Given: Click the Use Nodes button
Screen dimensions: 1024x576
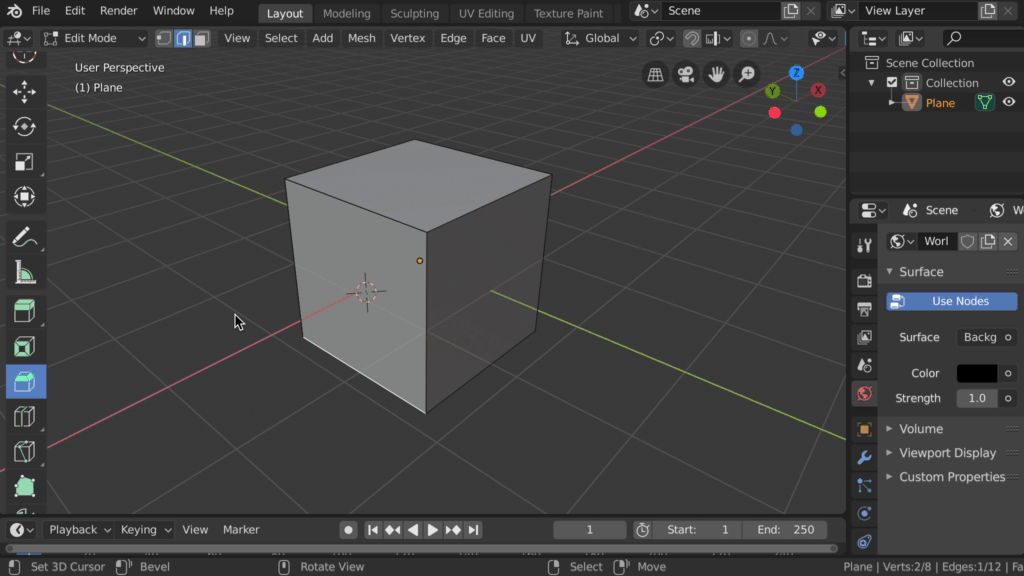Looking at the screenshot, I should [x=951, y=301].
